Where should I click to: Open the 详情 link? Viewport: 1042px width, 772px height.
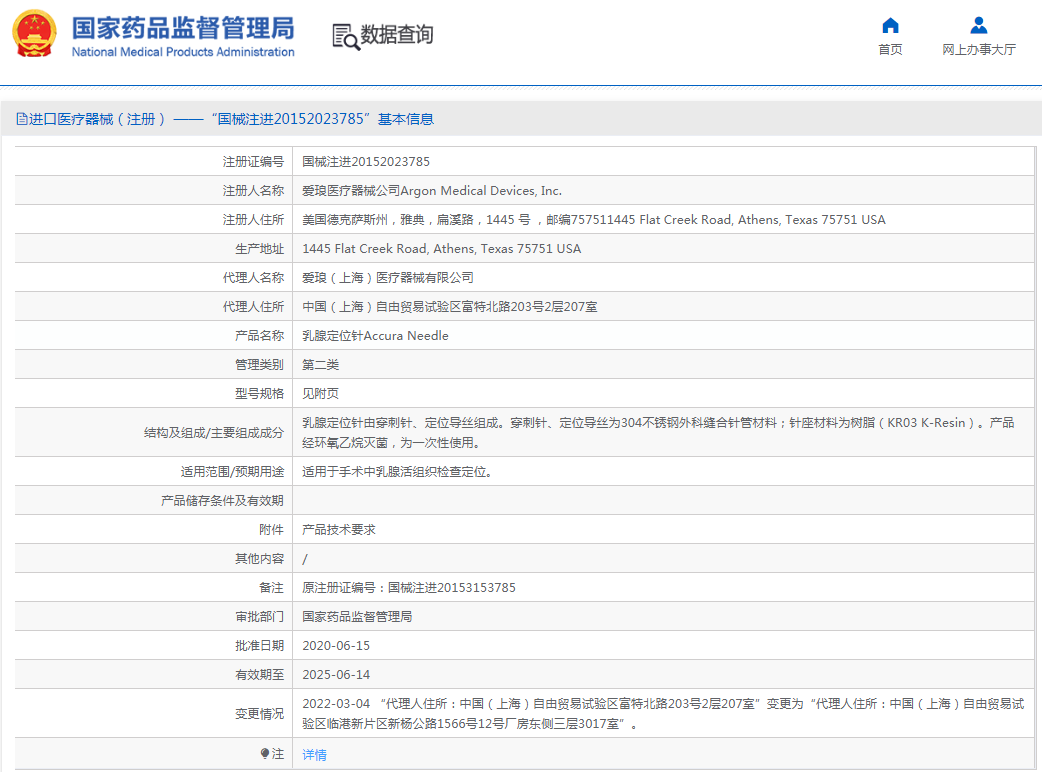[x=314, y=755]
